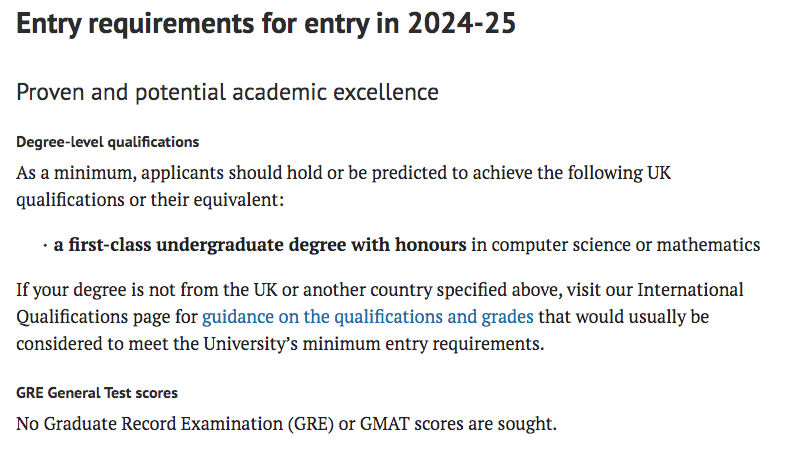The width and height of the screenshot is (790, 452).
Task: Click the '(GRE)' abbreviation in parentheses
Action: pos(311,424)
